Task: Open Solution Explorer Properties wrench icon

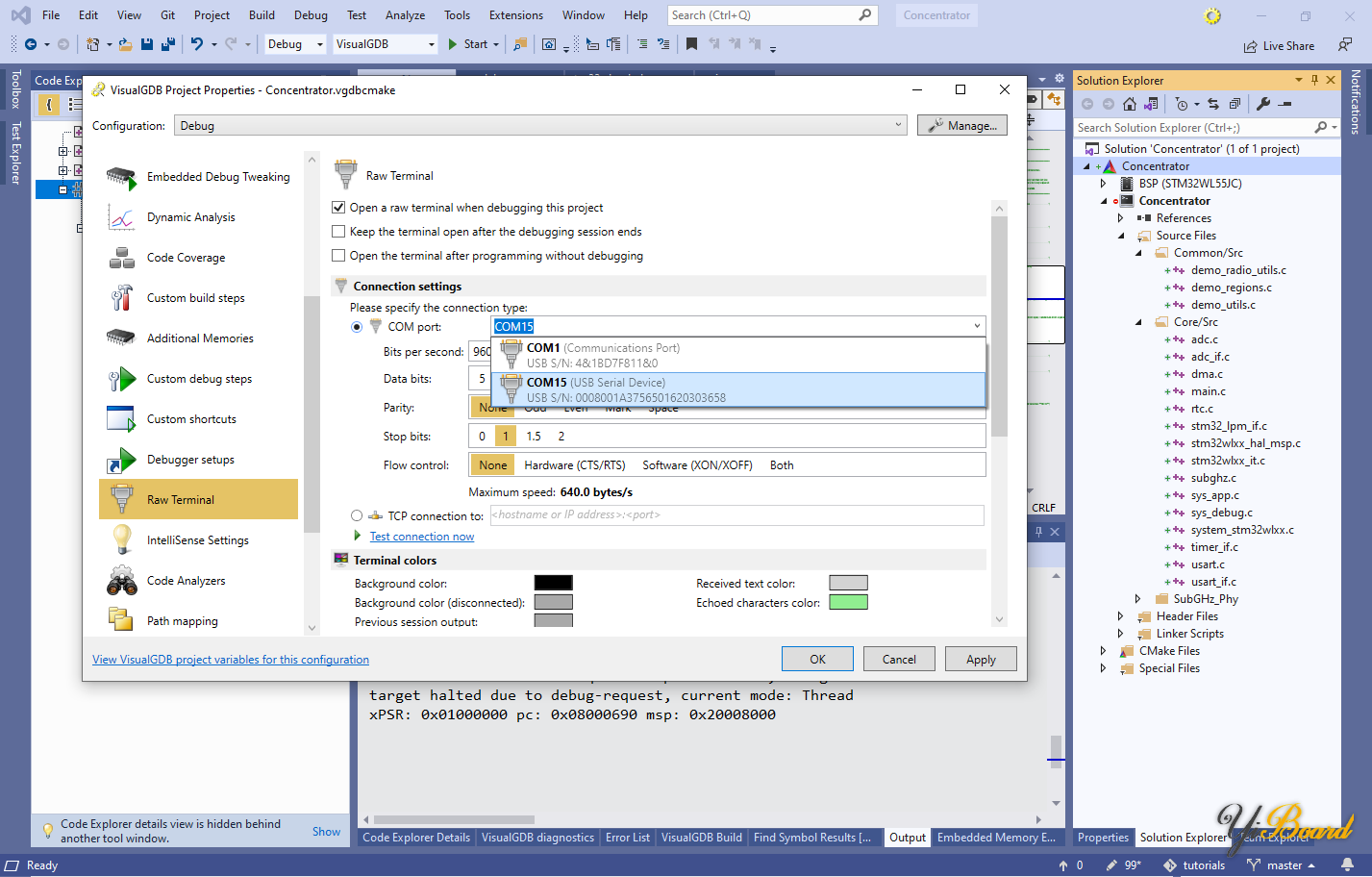Action: [1263, 104]
